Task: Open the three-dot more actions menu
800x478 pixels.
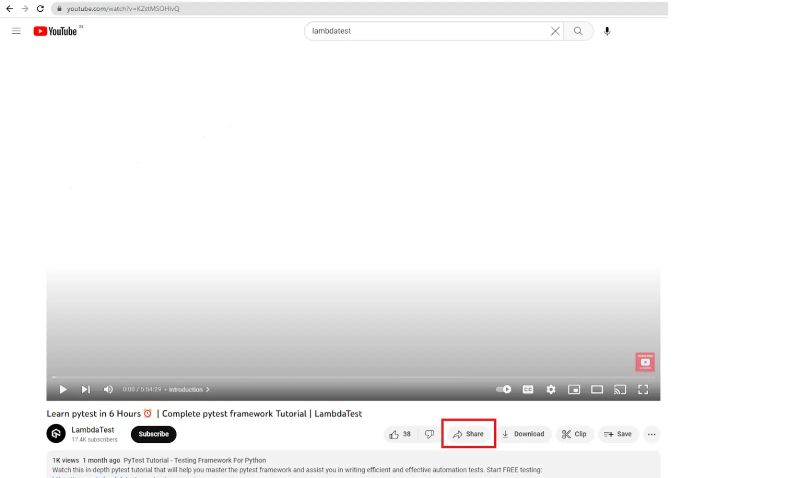Action: [x=652, y=434]
